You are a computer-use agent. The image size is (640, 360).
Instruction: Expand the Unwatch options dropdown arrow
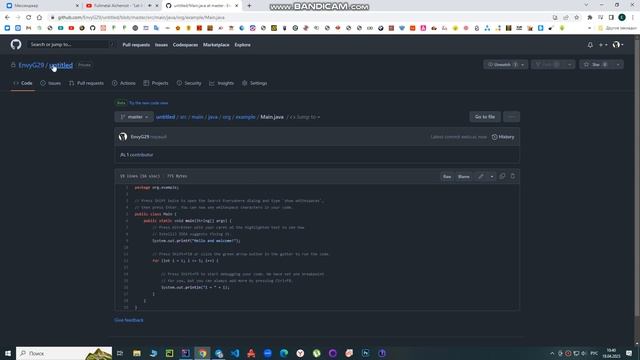coord(523,64)
